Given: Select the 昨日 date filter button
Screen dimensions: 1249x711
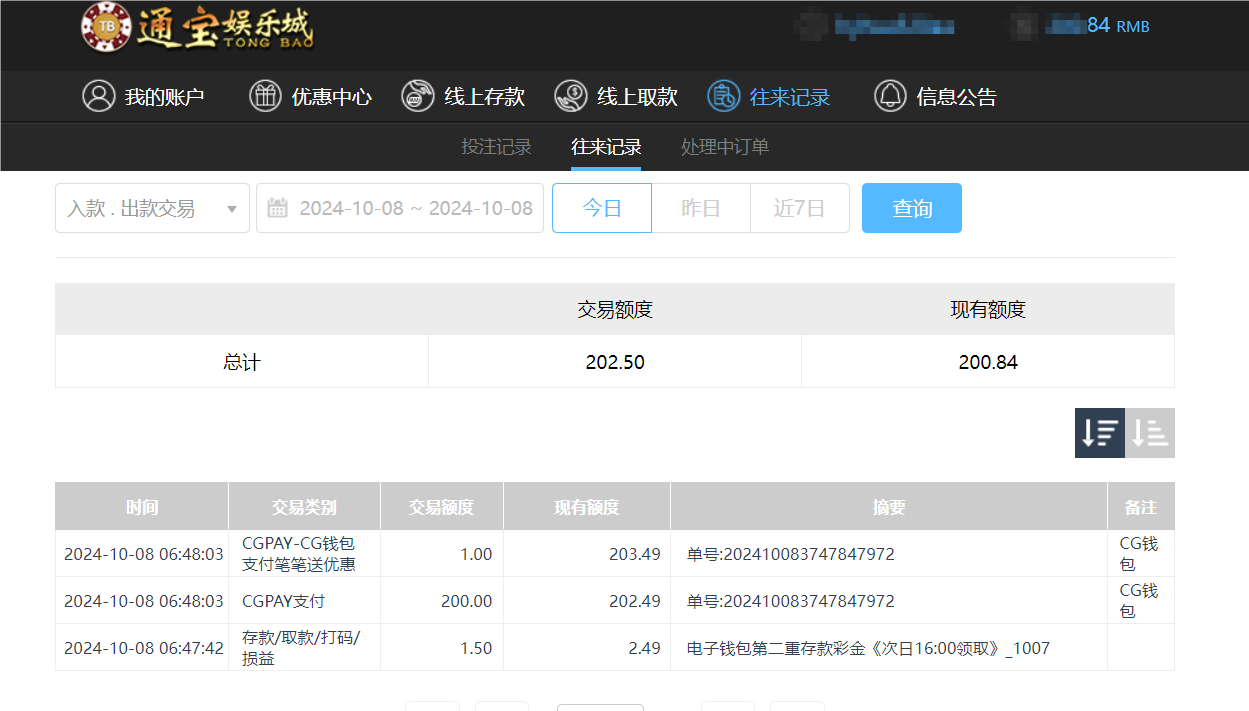Looking at the screenshot, I should coord(700,208).
